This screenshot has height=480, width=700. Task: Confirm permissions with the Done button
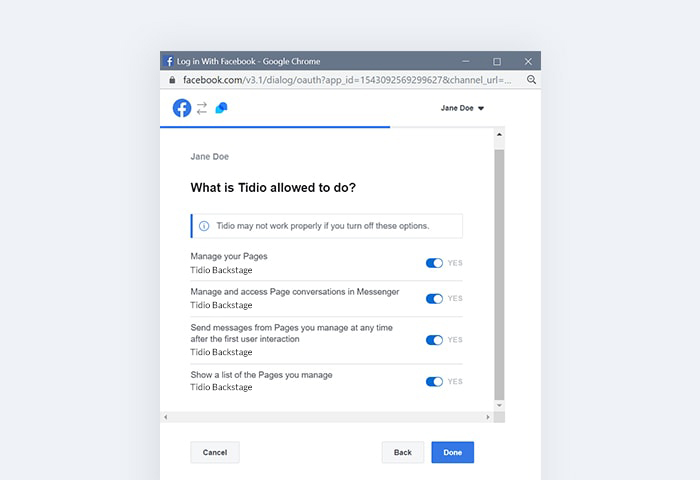[x=453, y=452]
